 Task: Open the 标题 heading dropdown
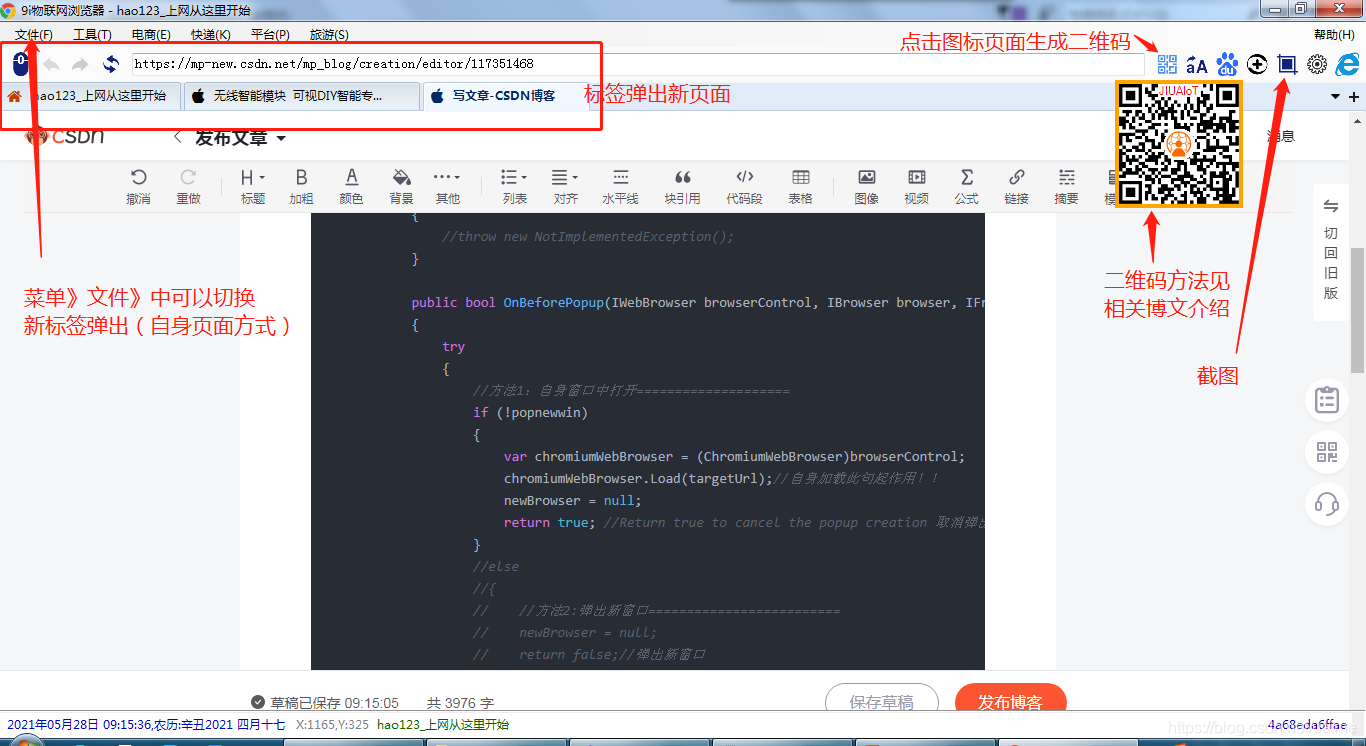pyautogui.click(x=253, y=187)
